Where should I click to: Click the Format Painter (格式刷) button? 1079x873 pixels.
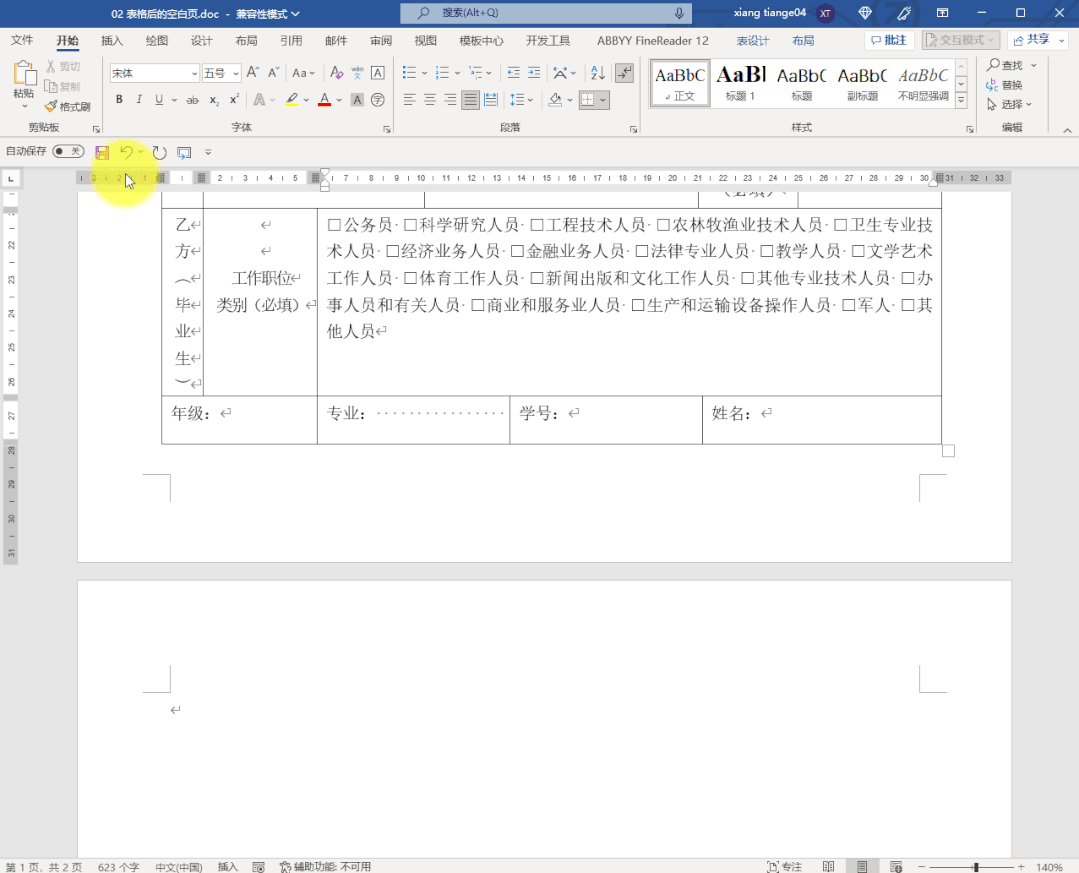click(68, 106)
